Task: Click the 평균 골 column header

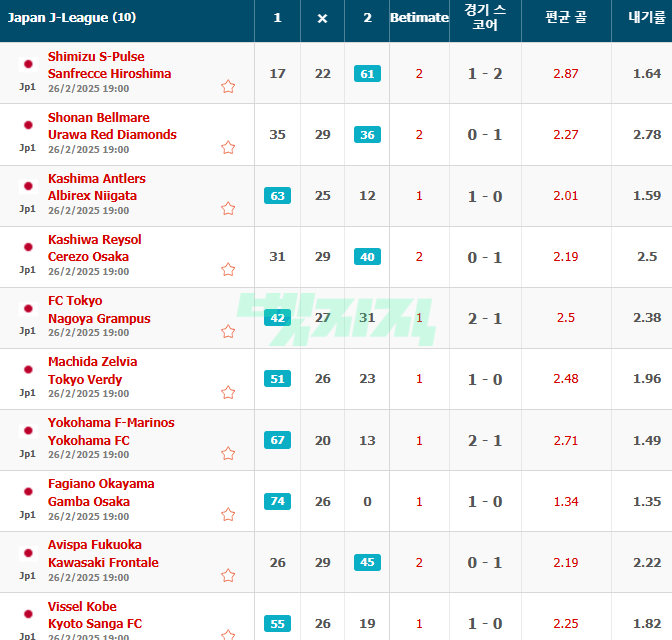Action: 566,17
